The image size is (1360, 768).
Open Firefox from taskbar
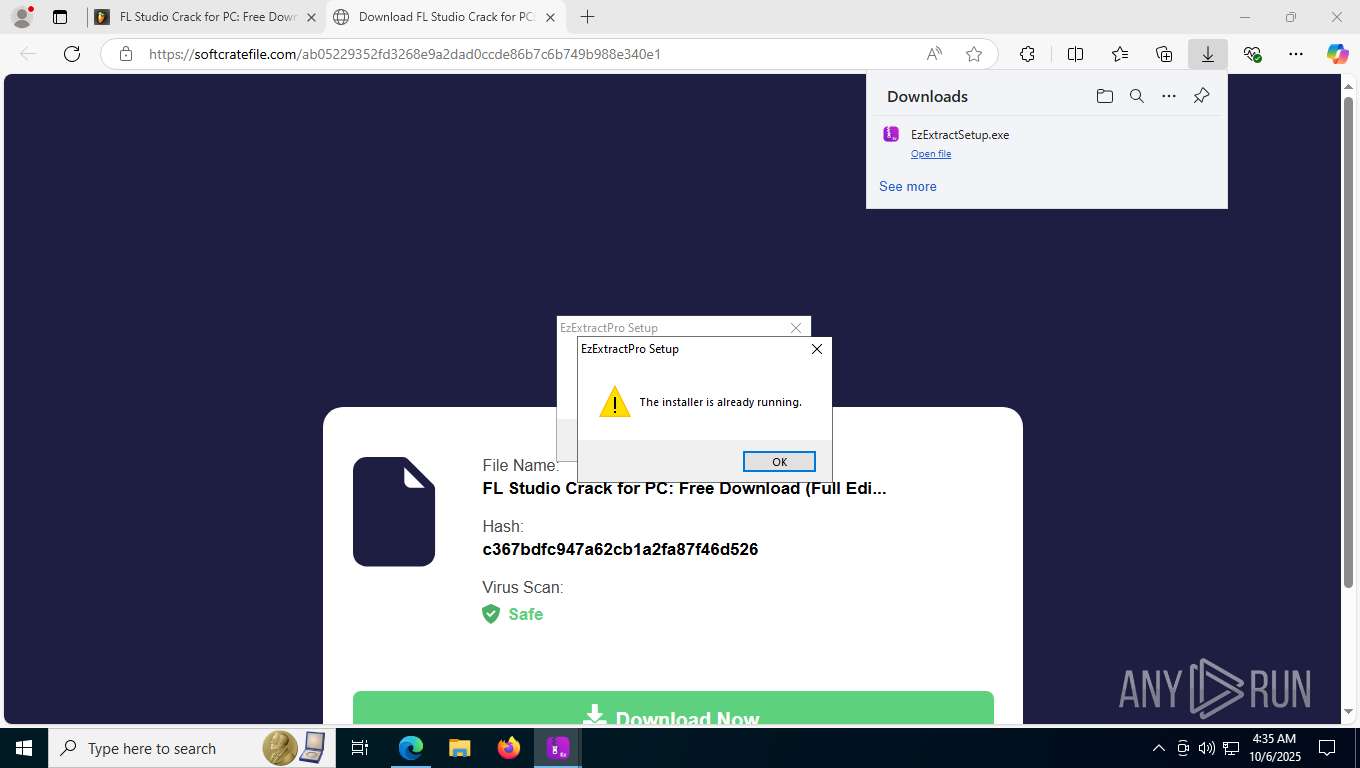click(x=509, y=748)
